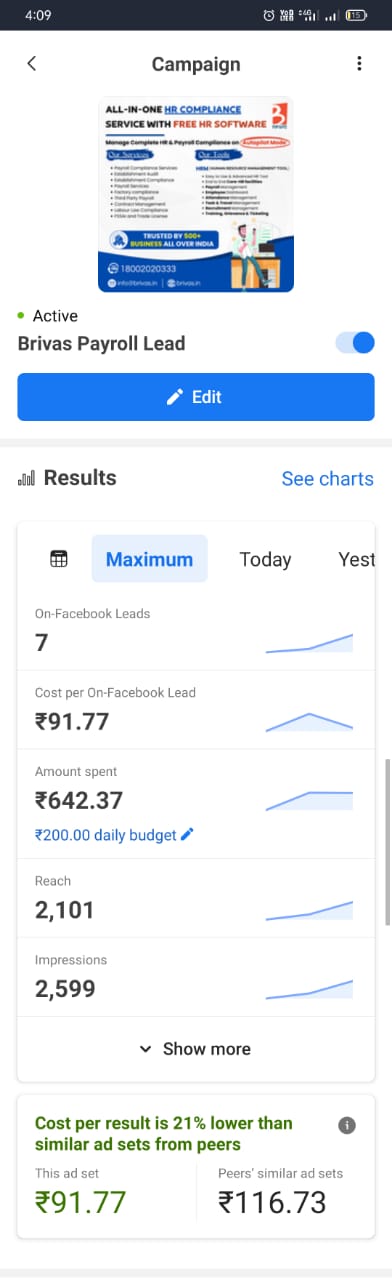Open the HR compliance ad preview image

[x=196, y=194]
